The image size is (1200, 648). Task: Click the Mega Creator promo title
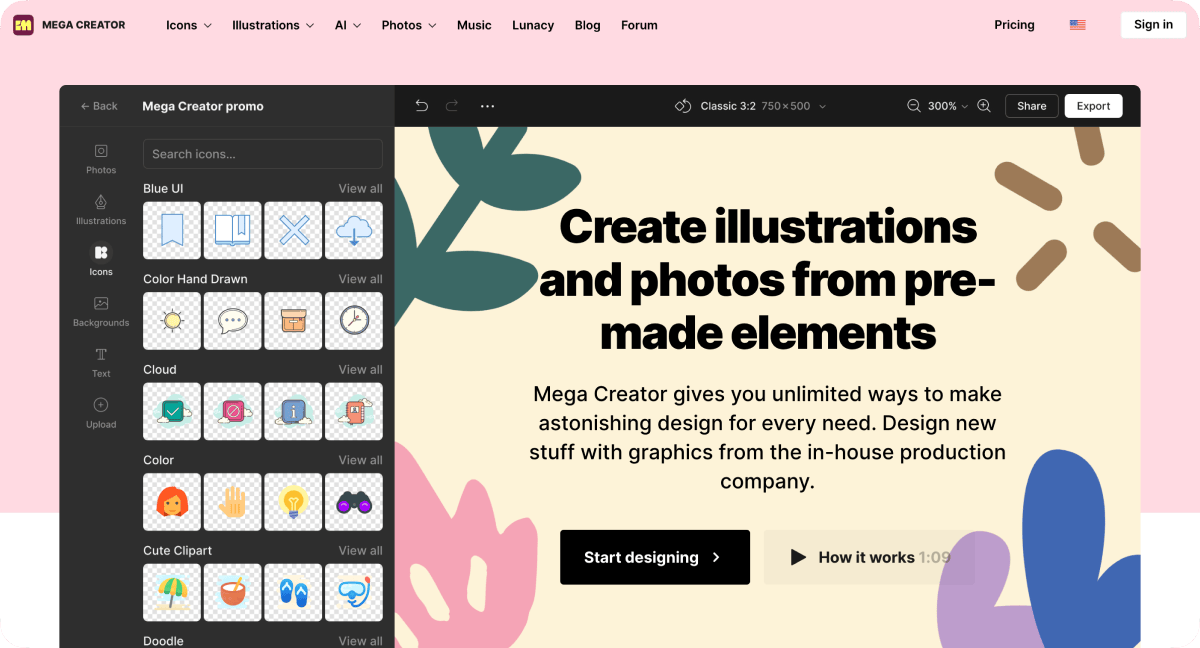coord(203,106)
